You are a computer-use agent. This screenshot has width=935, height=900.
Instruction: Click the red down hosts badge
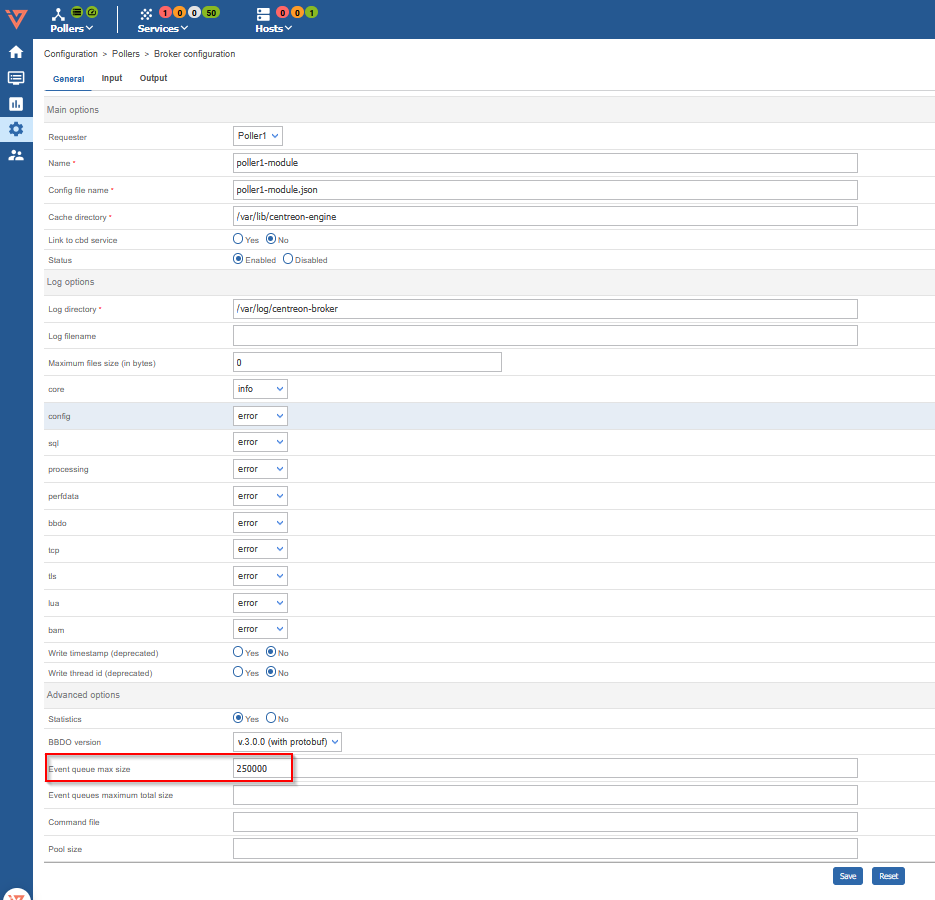tap(283, 13)
